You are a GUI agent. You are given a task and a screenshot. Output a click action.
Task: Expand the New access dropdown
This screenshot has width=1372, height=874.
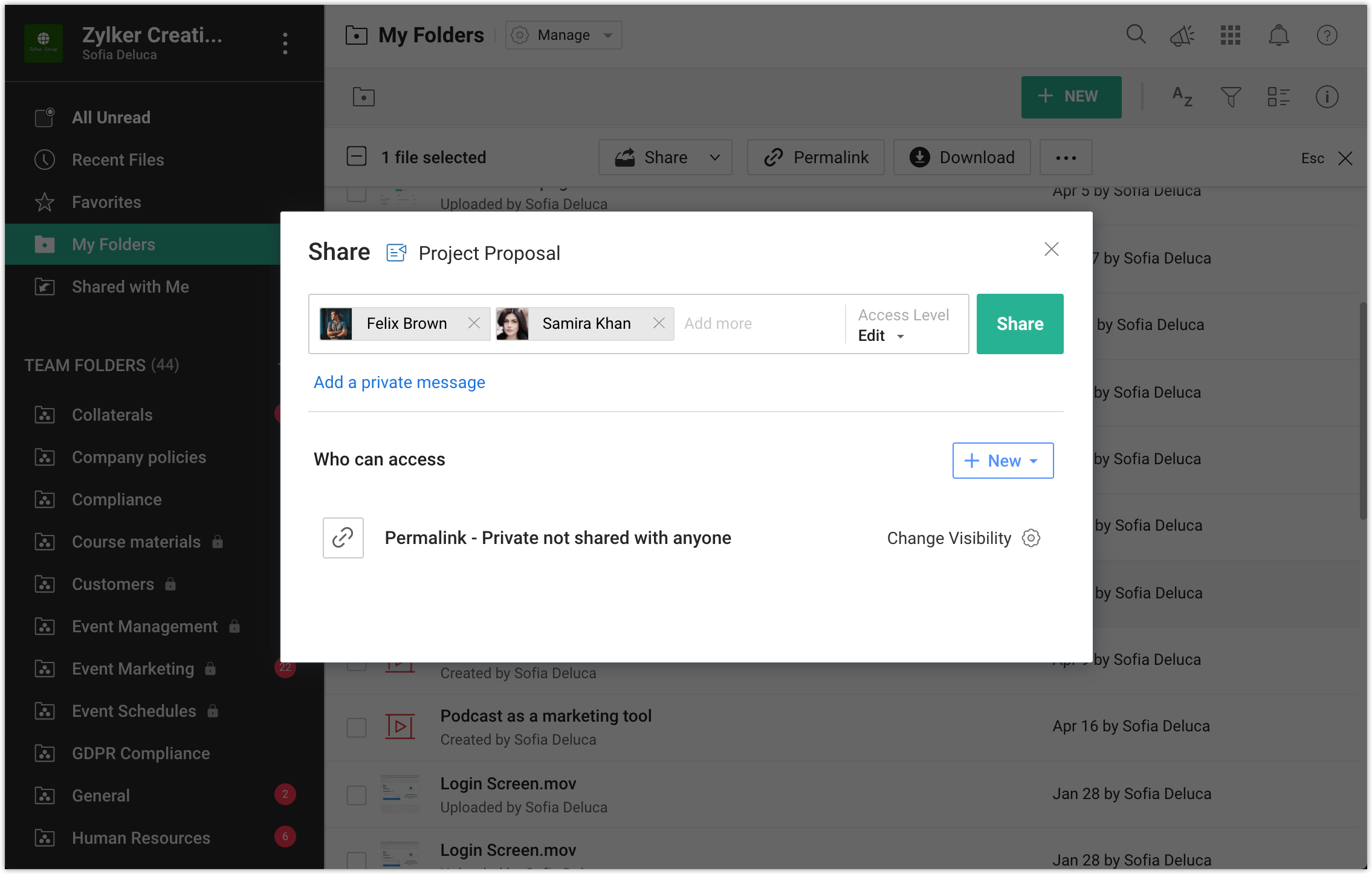click(x=1003, y=461)
